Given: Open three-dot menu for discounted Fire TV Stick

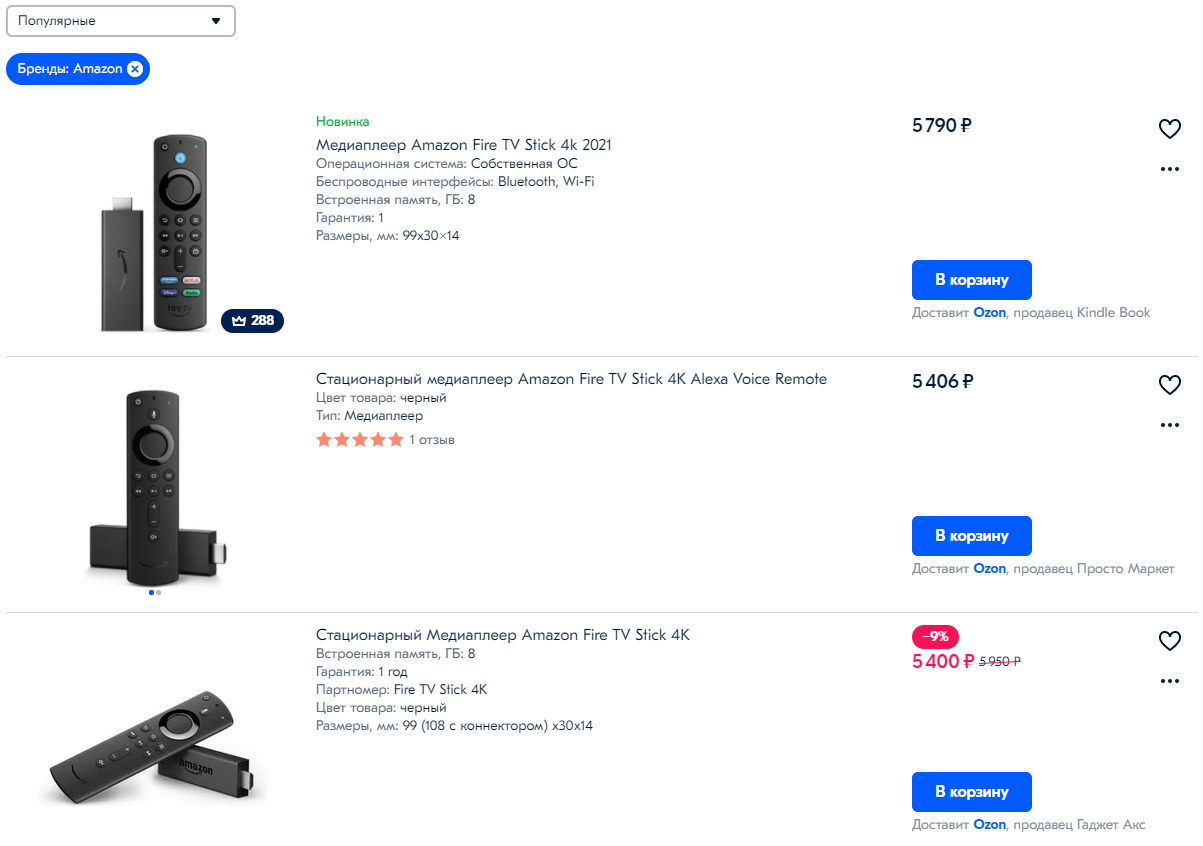Looking at the screenshot, I should (1169, 681).
